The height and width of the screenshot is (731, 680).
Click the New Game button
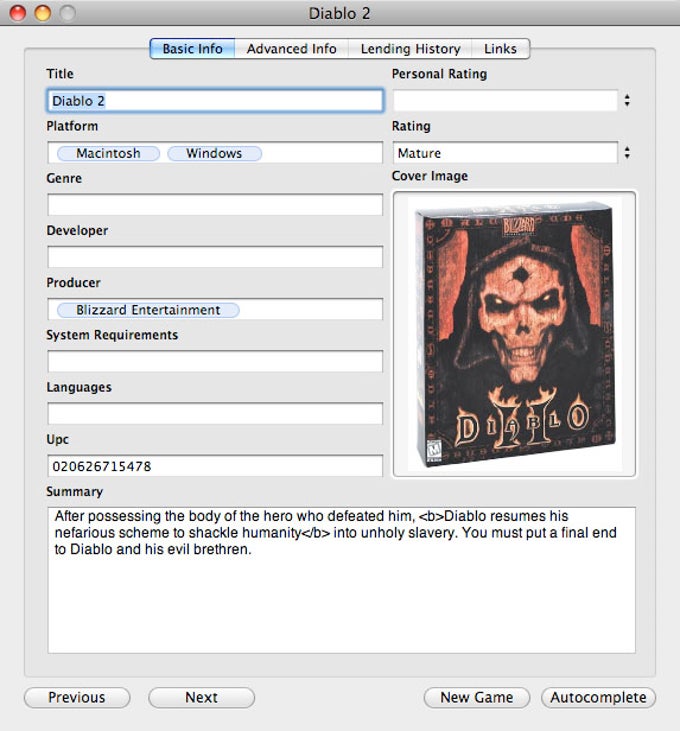click(477, 697)
